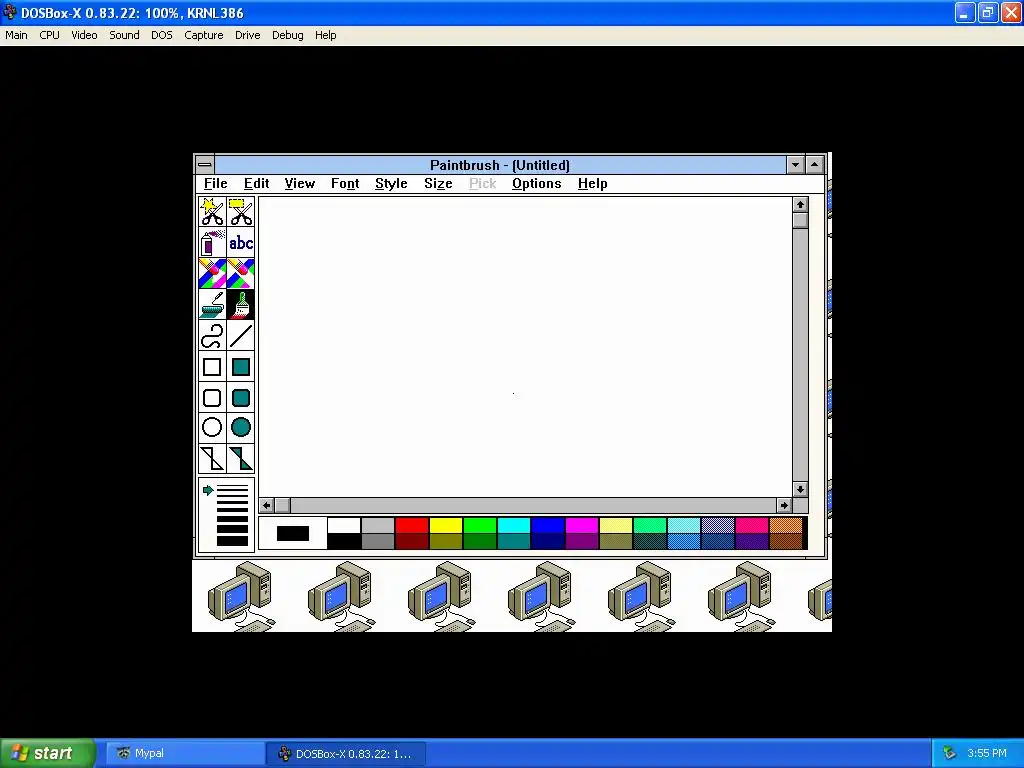Open DOSBox-X CPU menu
1024x768 pixels.
click(50, 35)
